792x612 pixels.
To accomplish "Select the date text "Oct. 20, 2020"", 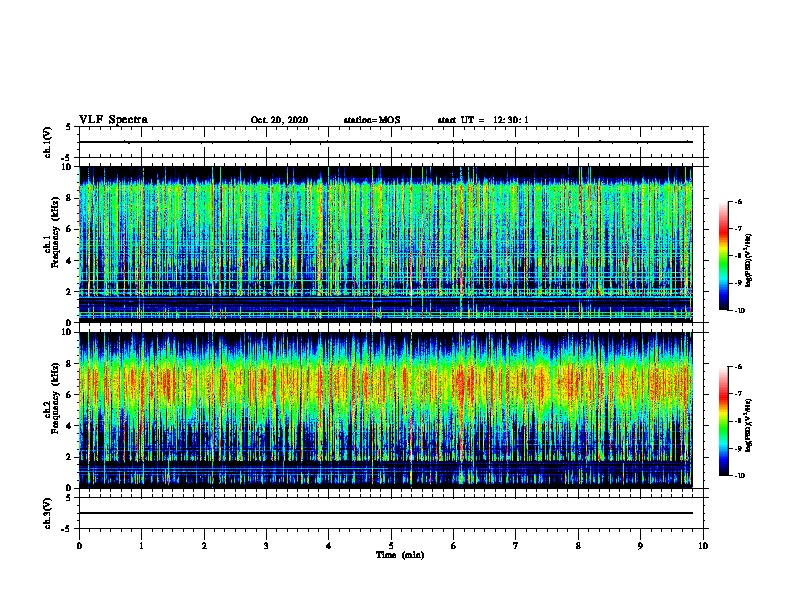I will (x=279, y=120).
